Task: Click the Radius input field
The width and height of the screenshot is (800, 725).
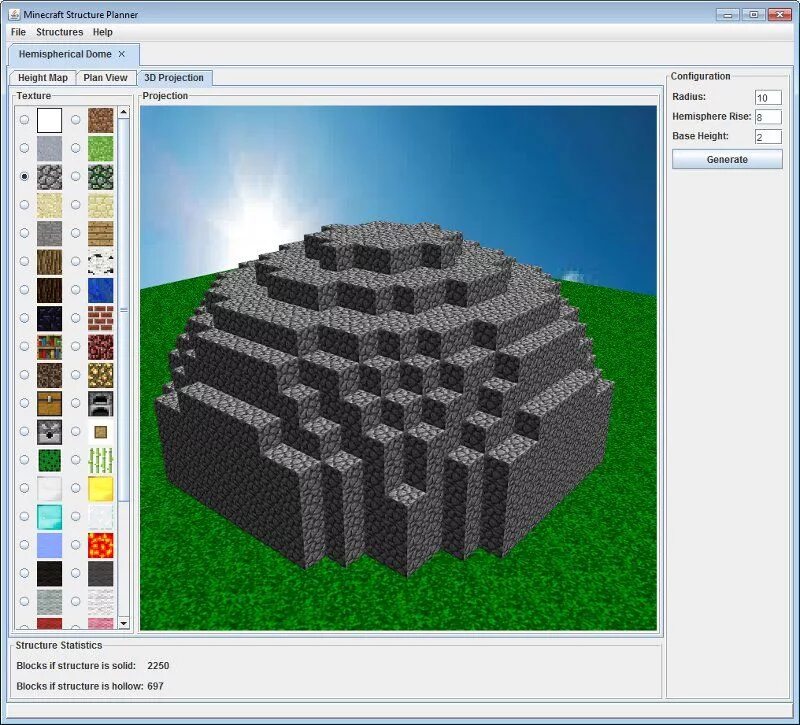Action: coord(768,97)
